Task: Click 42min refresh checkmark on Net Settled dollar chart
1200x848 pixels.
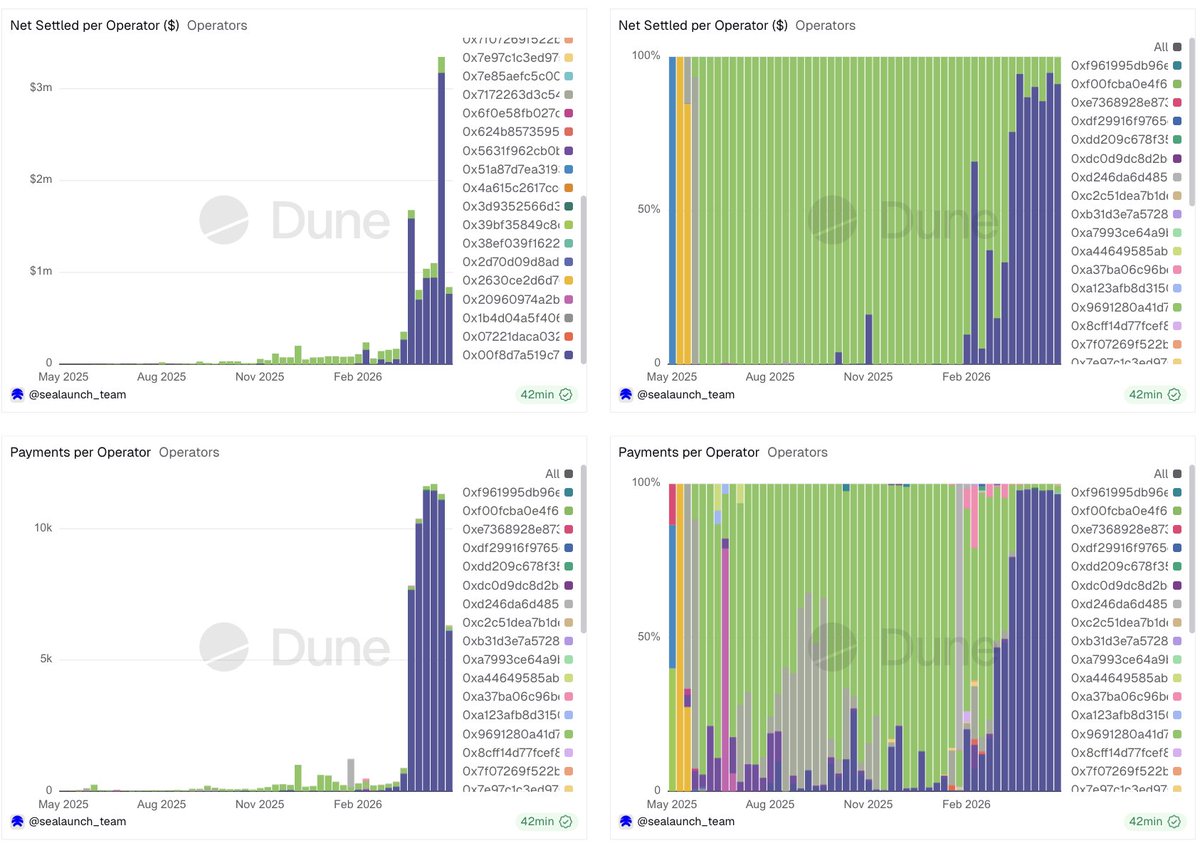Action: (566, 394)
